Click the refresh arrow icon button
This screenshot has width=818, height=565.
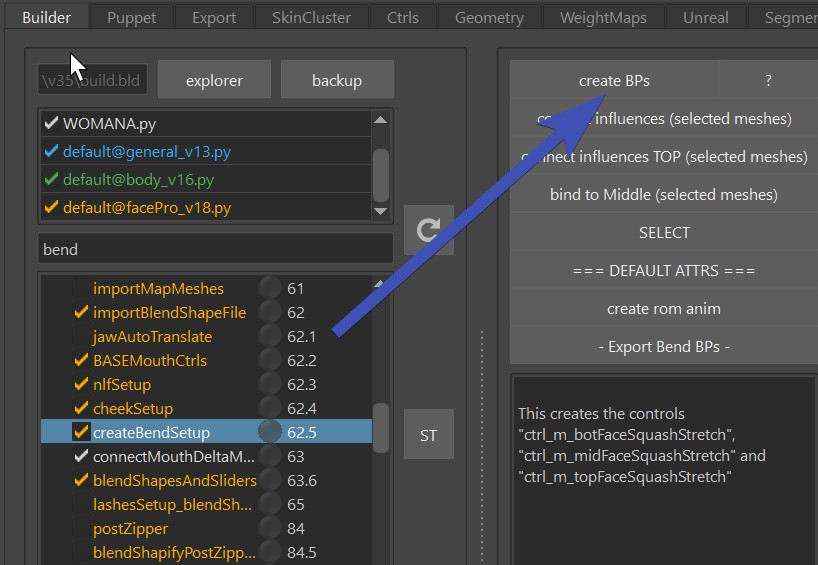(429, 230)
